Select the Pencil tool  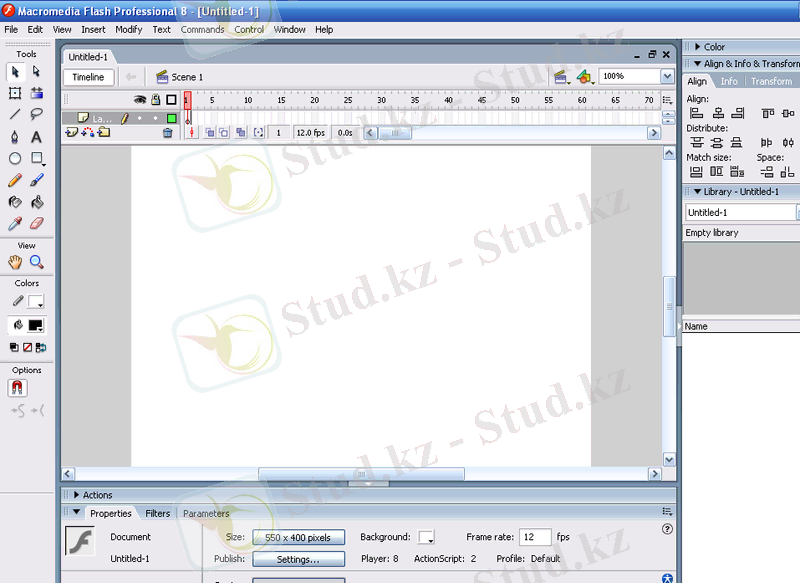tap(15, 181)
